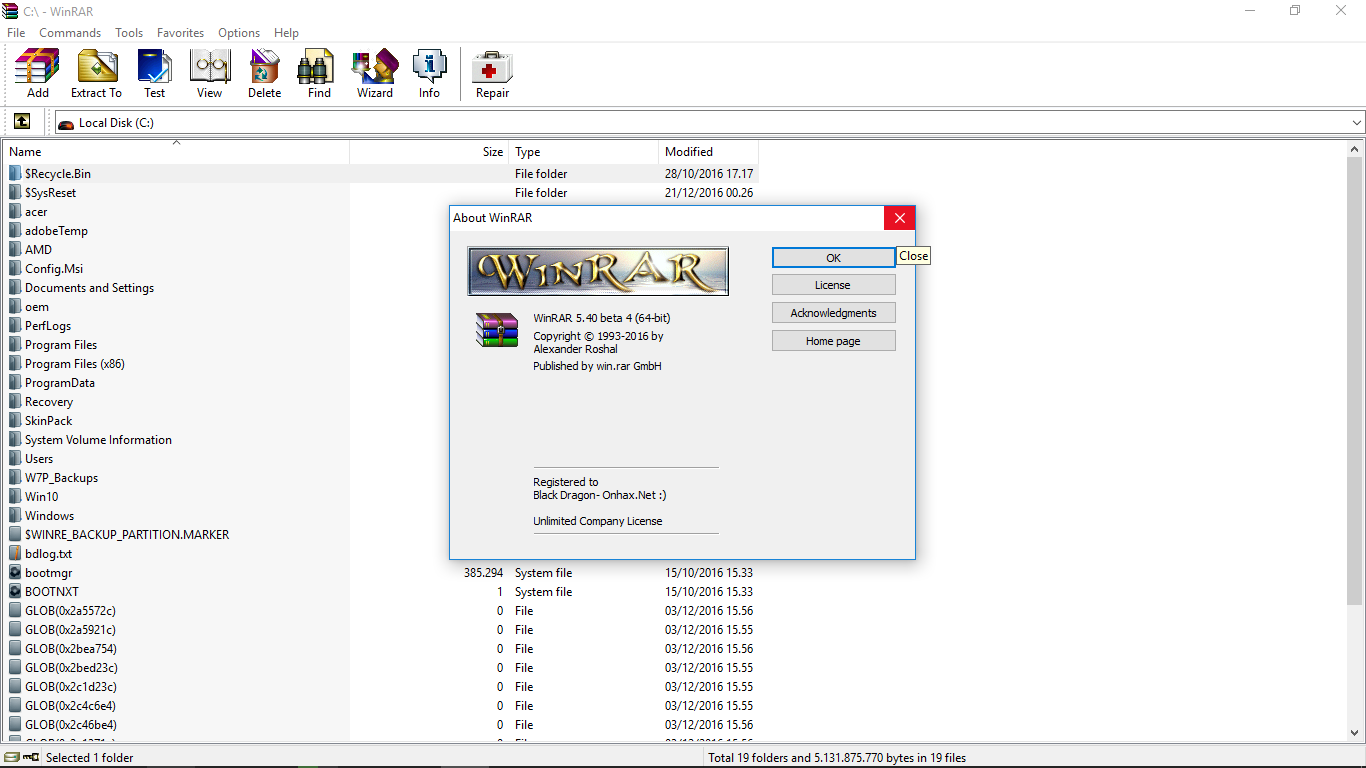Click the Repair archive icon
This screenshot has width=1366, height=768.
click(492, 67)
